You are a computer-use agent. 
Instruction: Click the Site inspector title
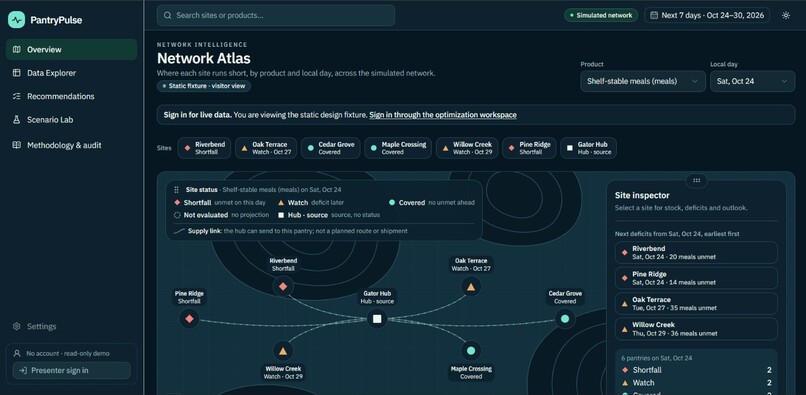(x=642, y=195)
